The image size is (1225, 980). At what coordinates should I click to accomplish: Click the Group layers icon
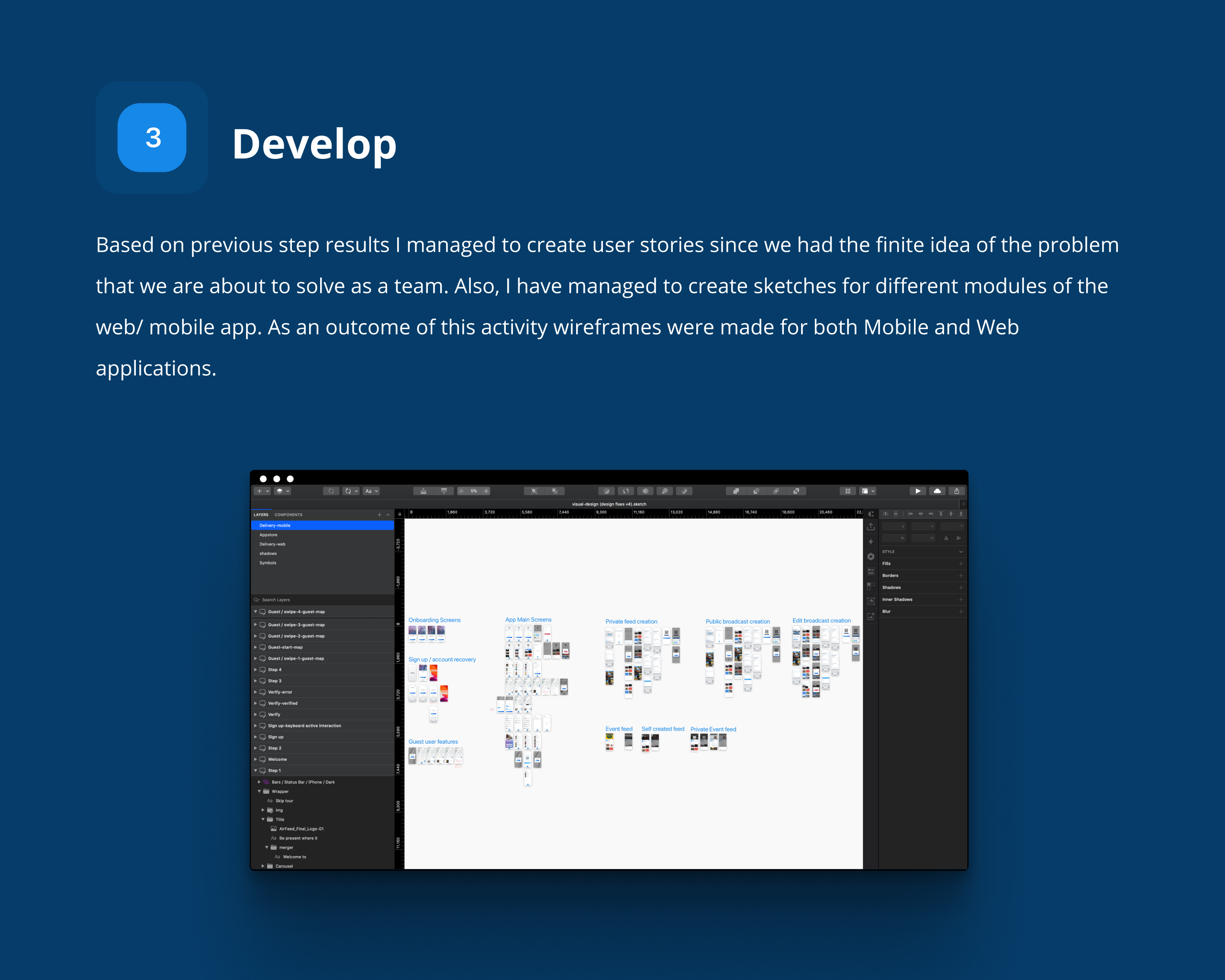pyautogui.click(x=534, y=491)
